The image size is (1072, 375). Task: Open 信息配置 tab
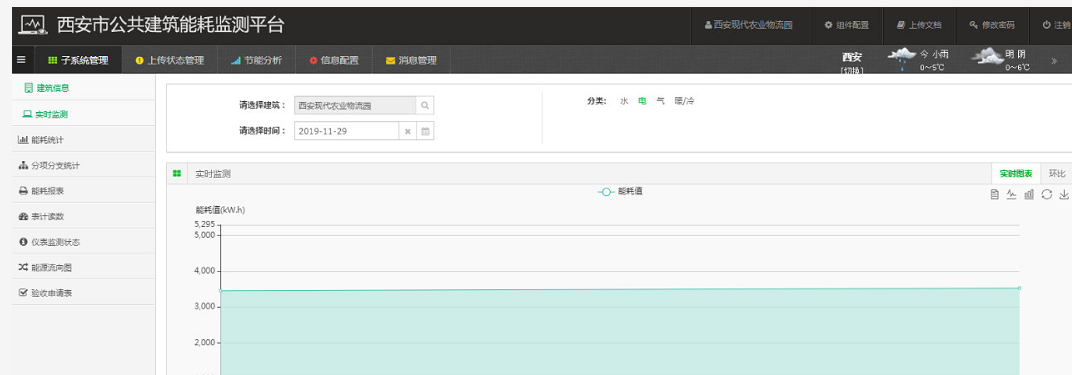(334, 60)
